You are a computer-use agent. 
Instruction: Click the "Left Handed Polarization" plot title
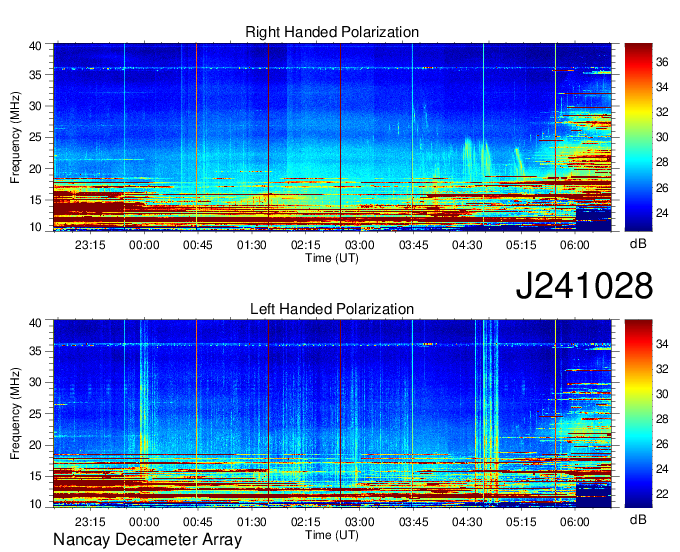(332, 309)
